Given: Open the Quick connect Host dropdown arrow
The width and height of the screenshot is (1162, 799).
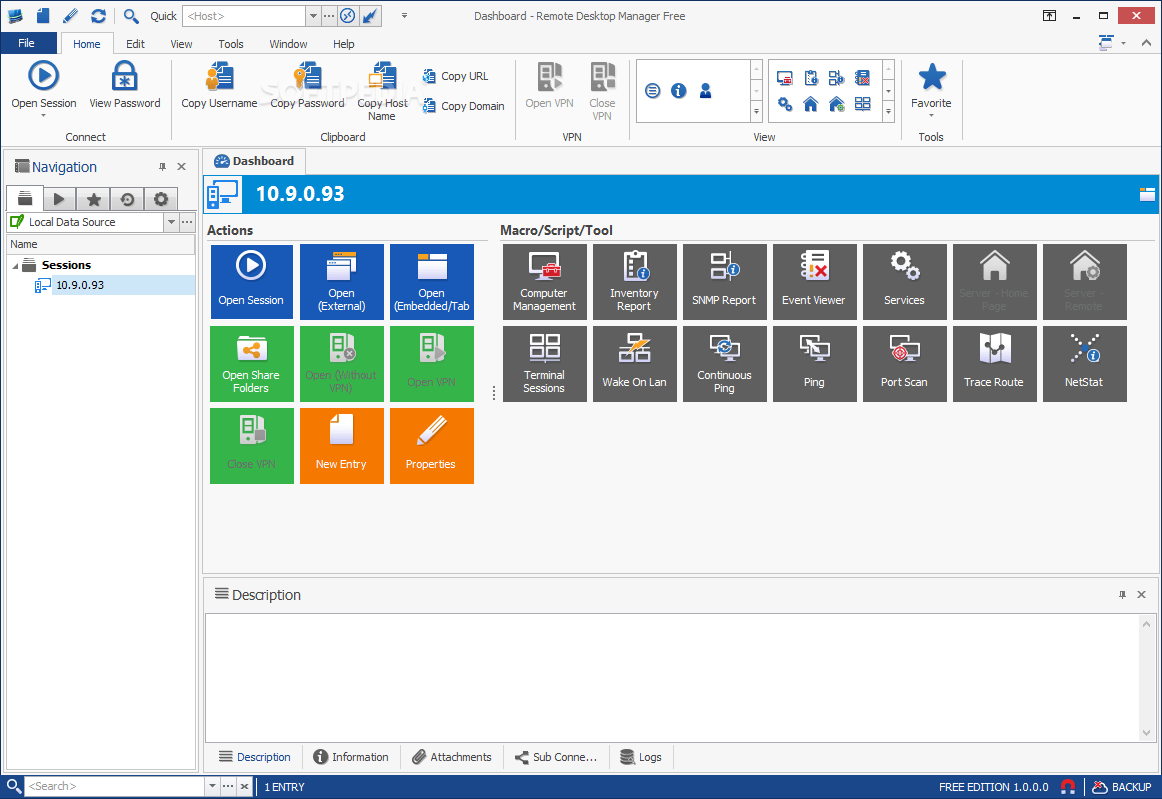Looking at the screenshot, I should pos(313,16).
